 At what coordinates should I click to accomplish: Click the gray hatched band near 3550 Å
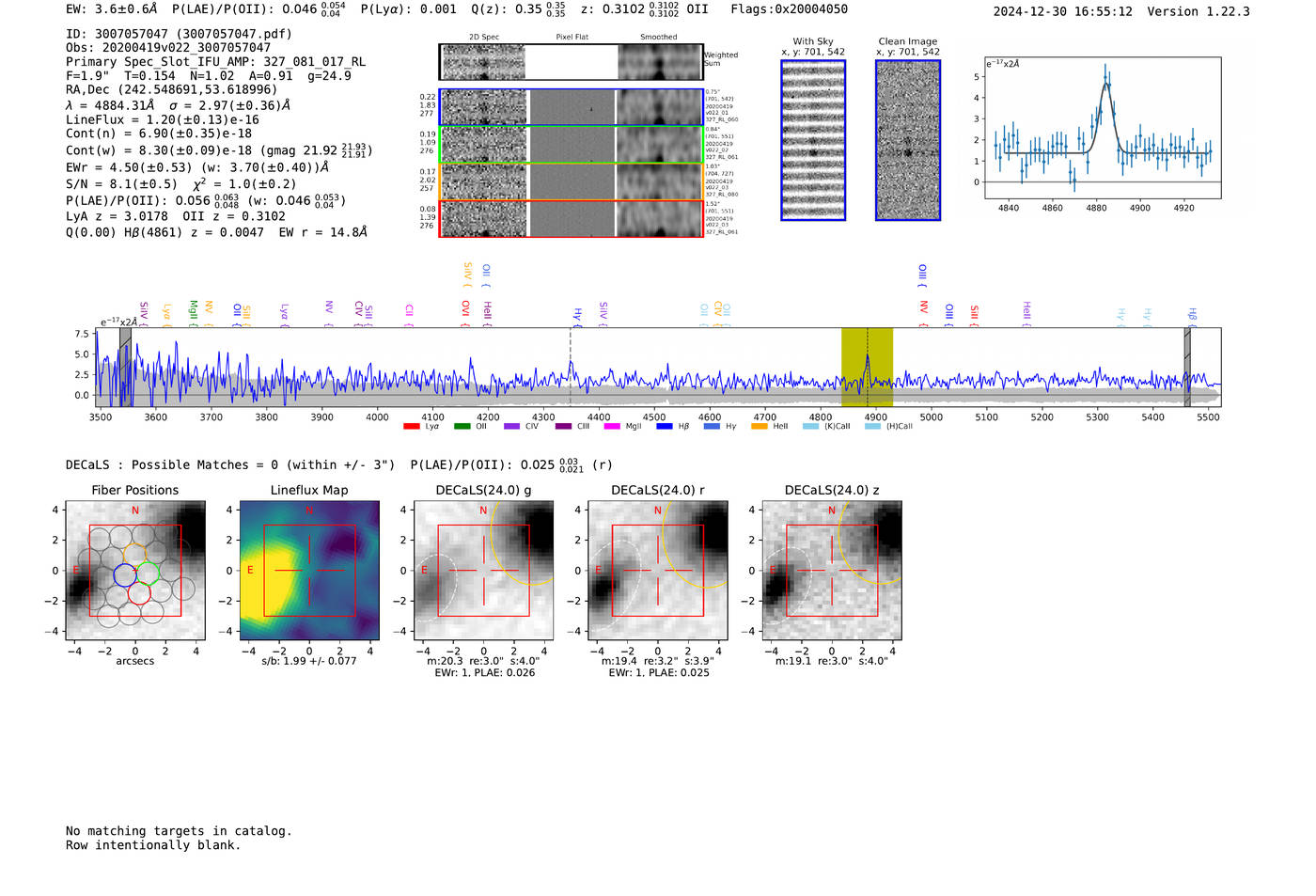[125, 367]
